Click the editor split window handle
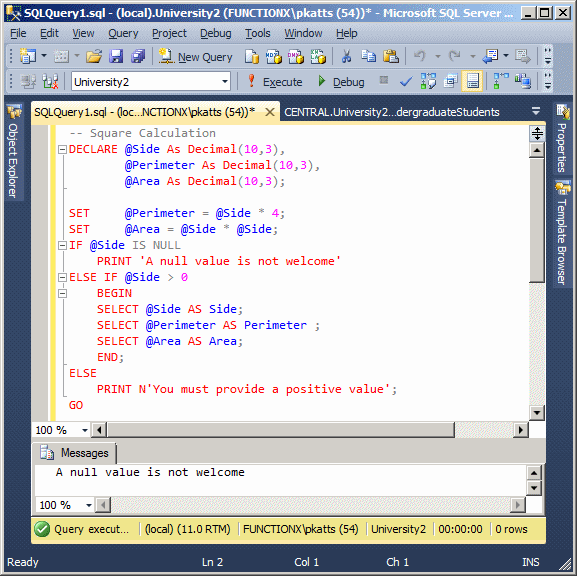Viewport: 577px width, 576px height. tap(537, 134)
